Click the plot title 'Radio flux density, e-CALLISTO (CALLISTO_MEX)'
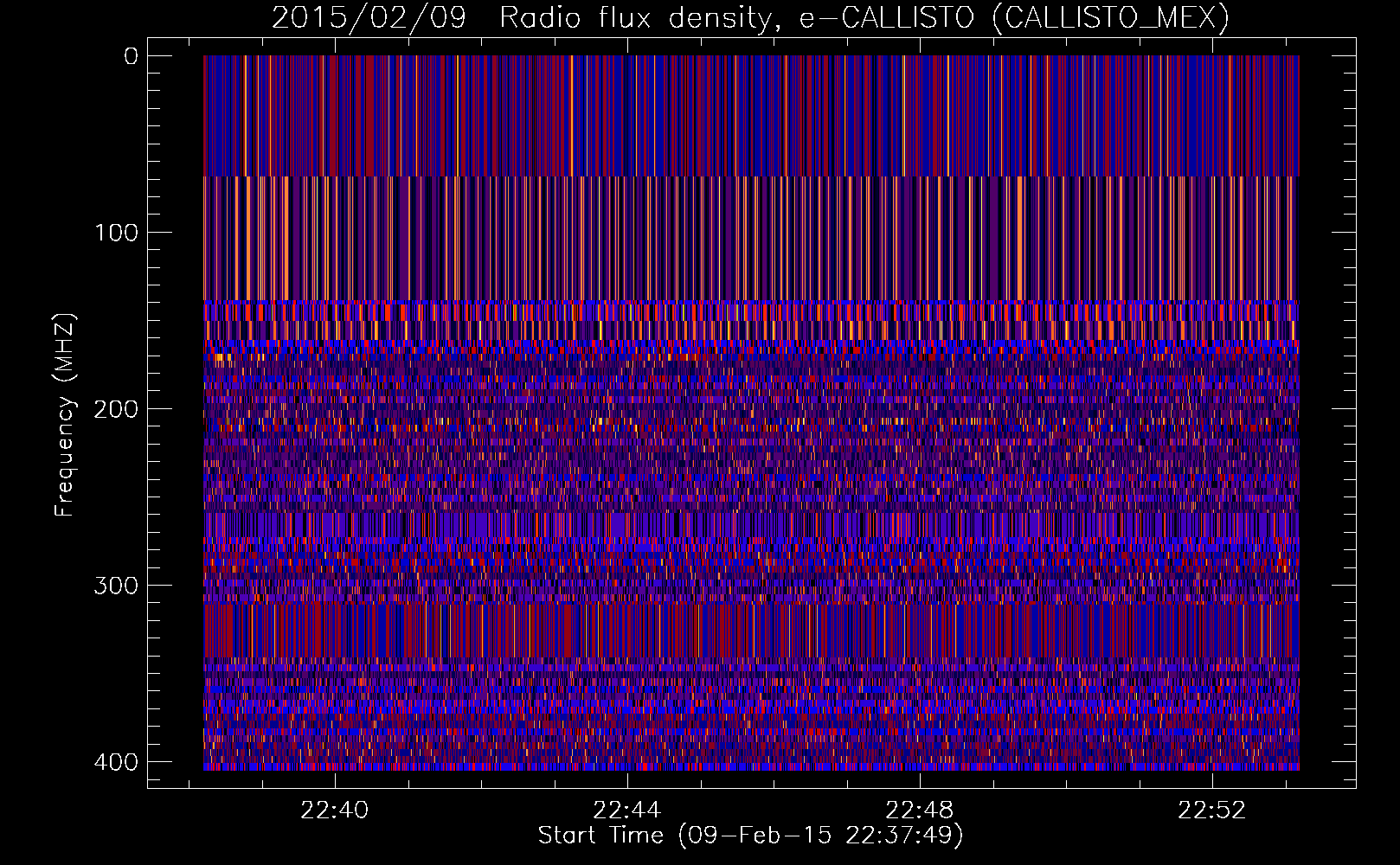This screenshot has width=1400, height=865. [x=864, y=17]
